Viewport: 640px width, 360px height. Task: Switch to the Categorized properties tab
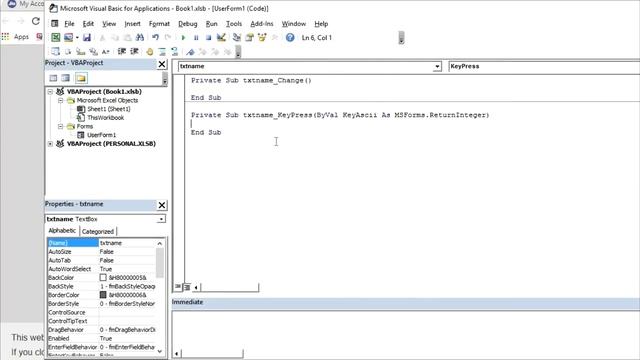pos(98,231)
